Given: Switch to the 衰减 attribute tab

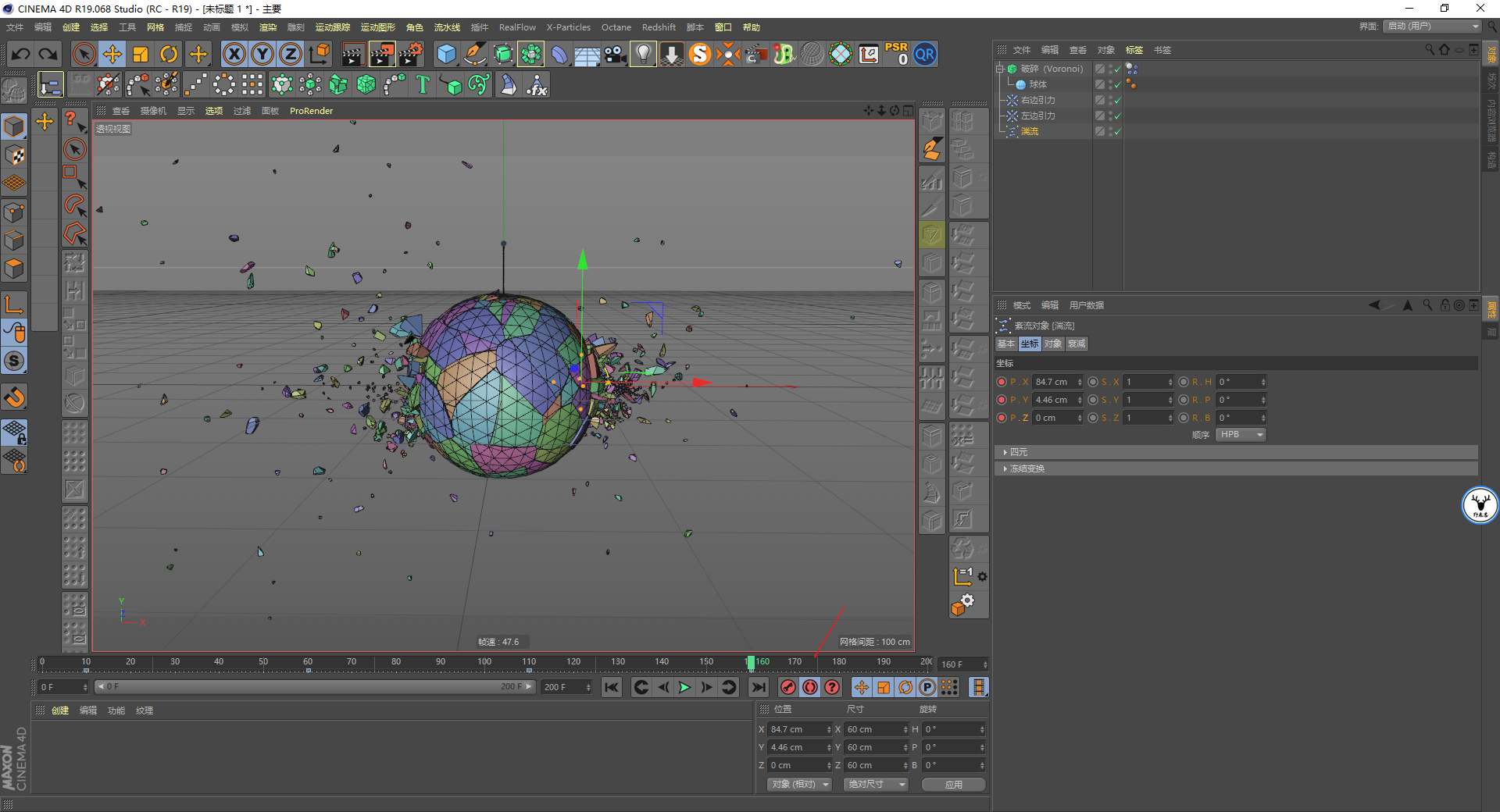Looking at the screenshot, I should [1077, 344].
